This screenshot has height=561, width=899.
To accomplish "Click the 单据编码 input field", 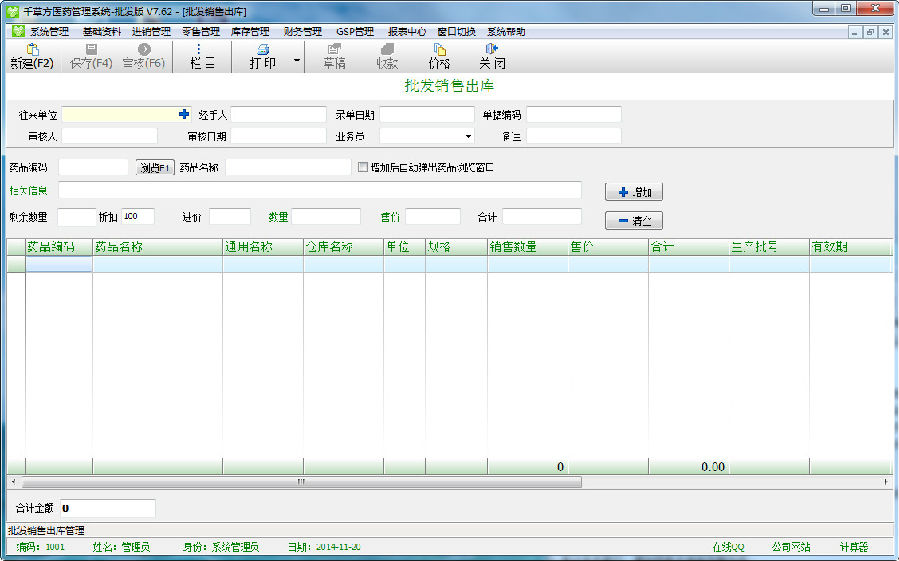I will 573,114.
